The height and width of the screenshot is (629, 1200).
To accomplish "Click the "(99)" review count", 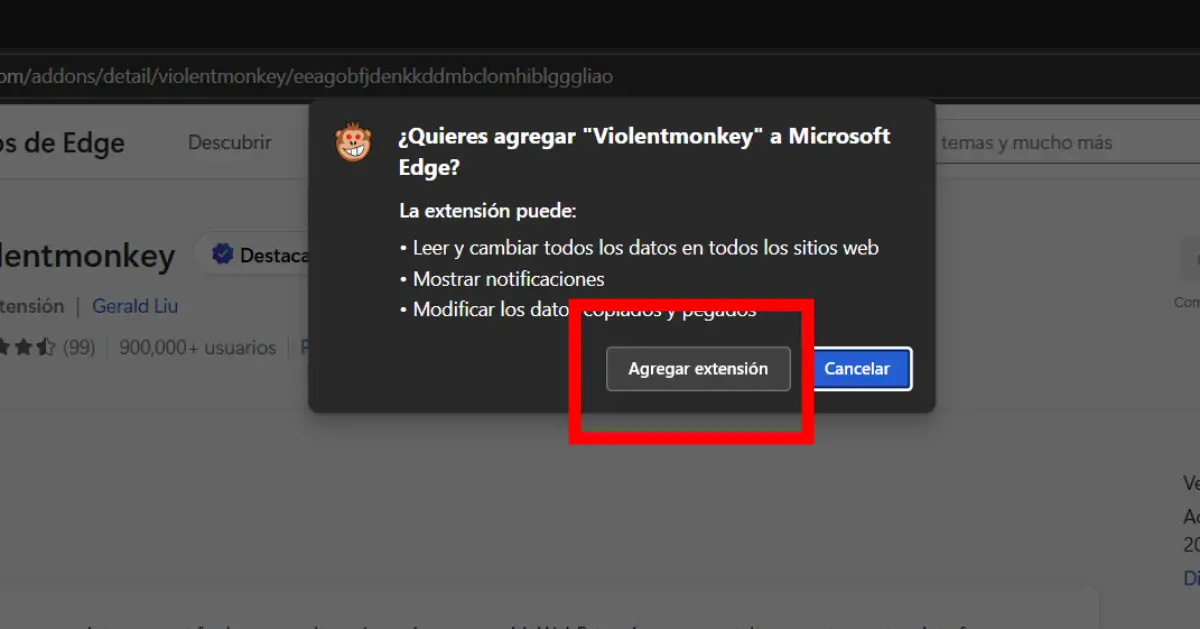I will pos(79,348).
